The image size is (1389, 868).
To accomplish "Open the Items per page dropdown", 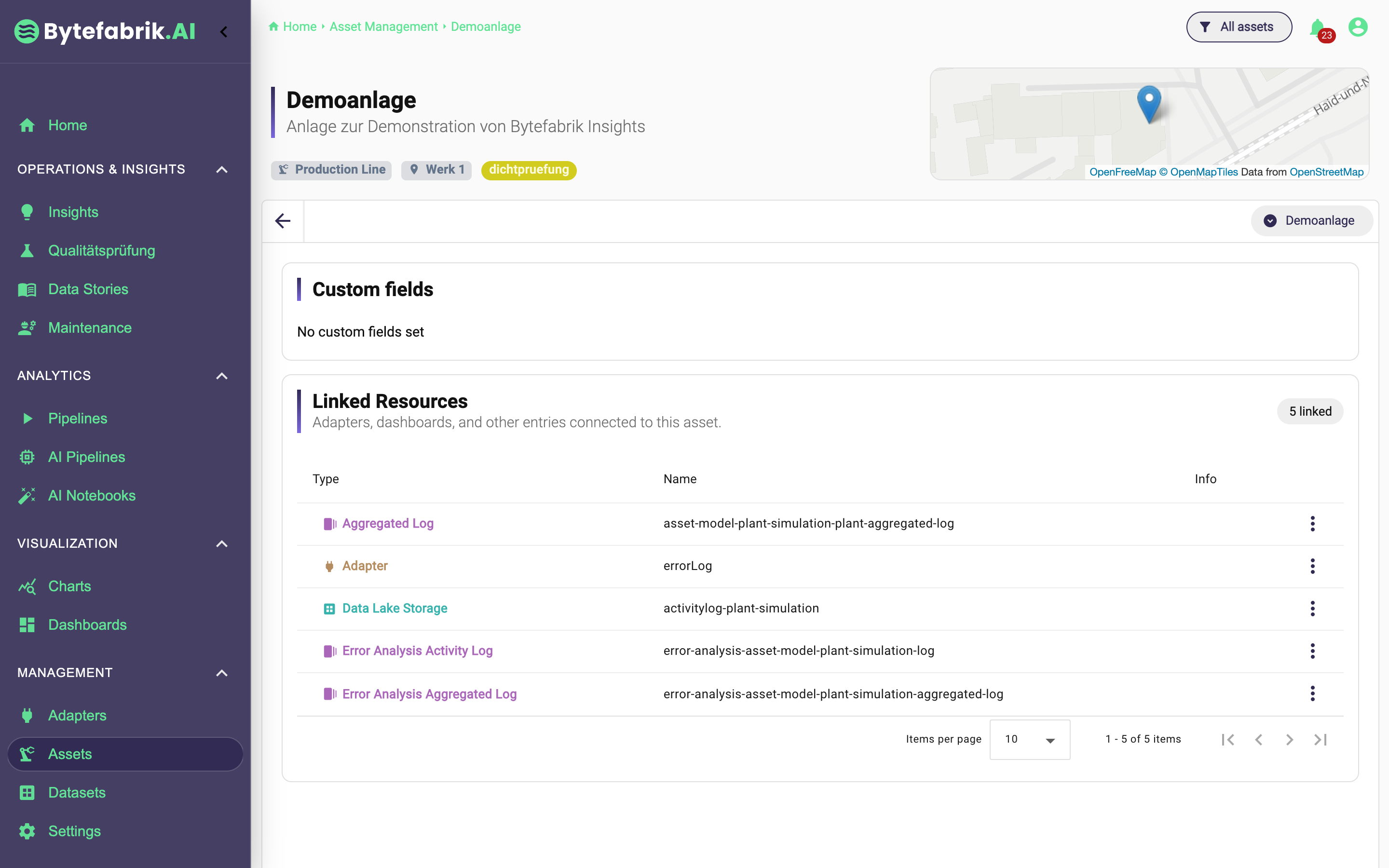I will (1030, 739).
